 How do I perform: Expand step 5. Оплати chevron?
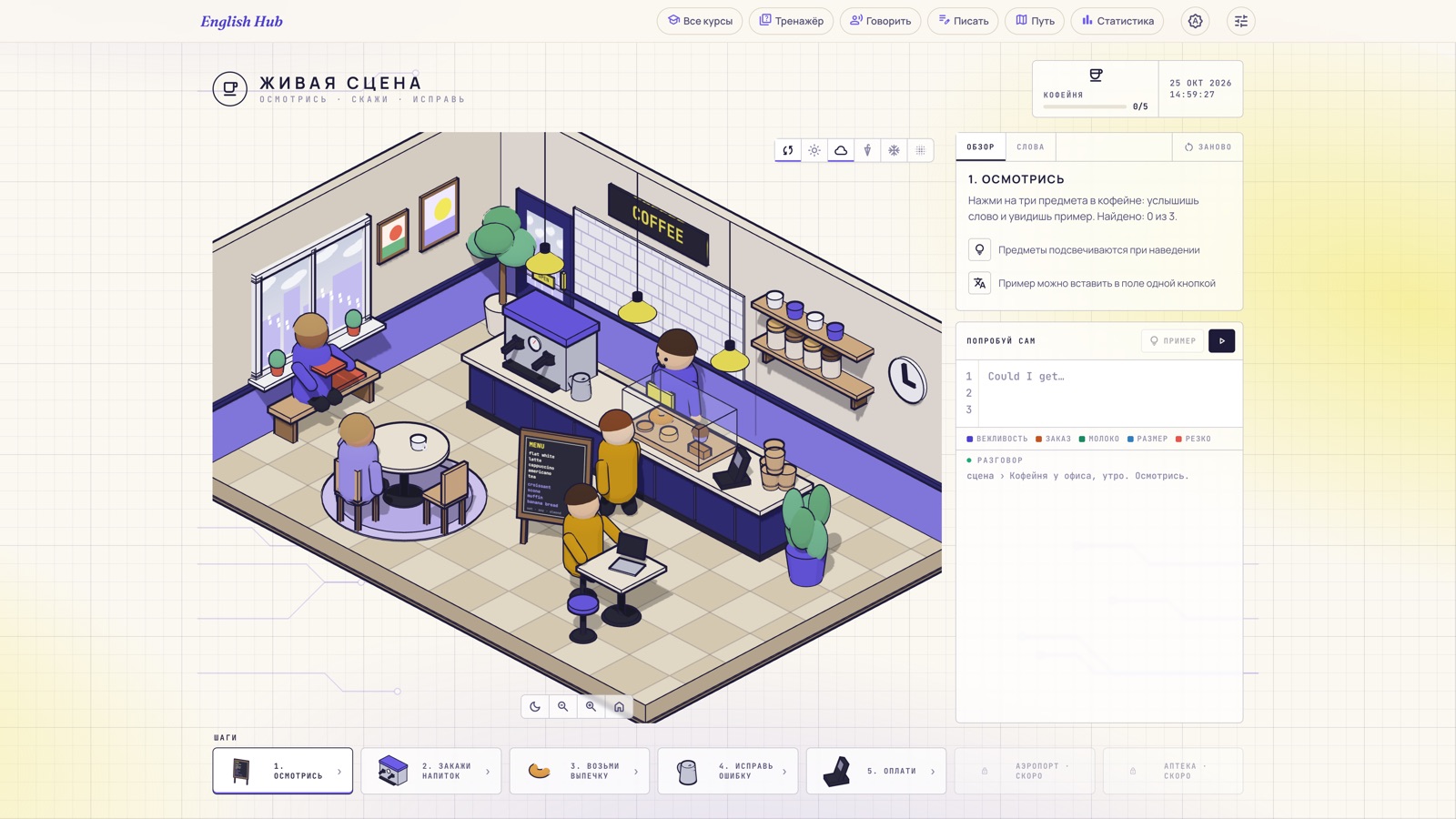click(x=933, y=772)
